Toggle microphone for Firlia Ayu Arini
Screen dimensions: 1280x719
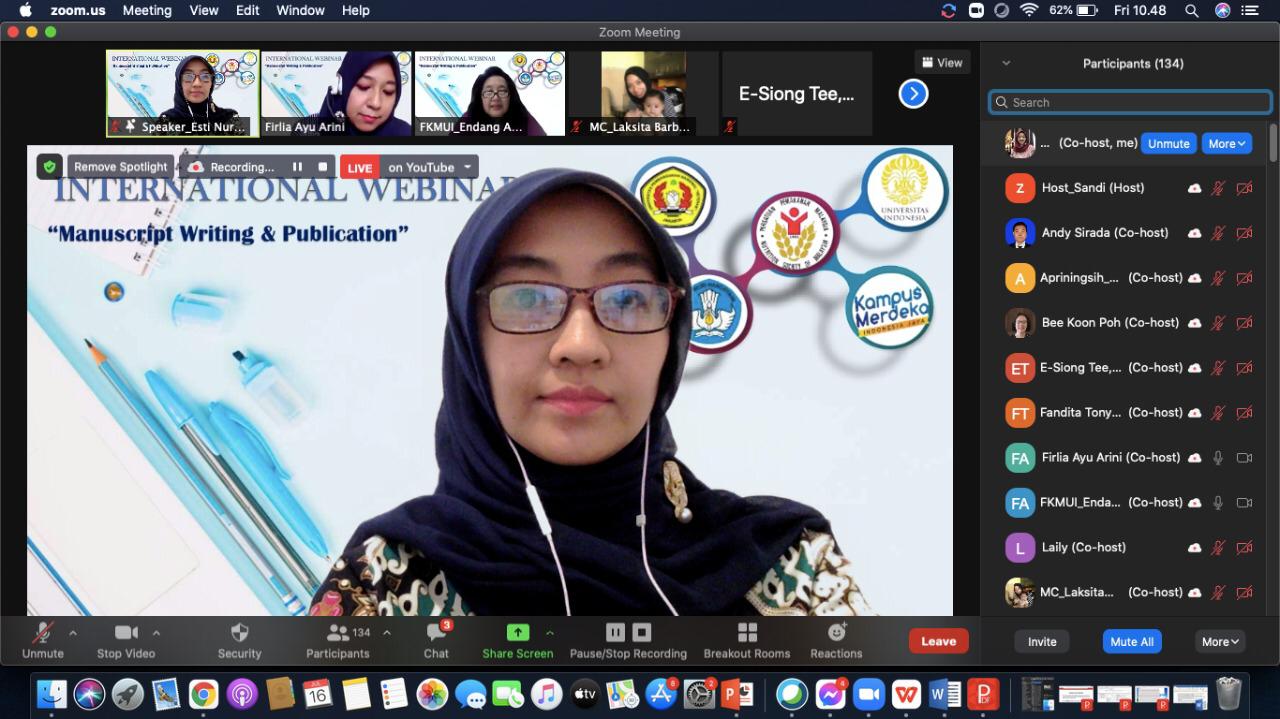pyautogui.click(x=1218, y=458)
